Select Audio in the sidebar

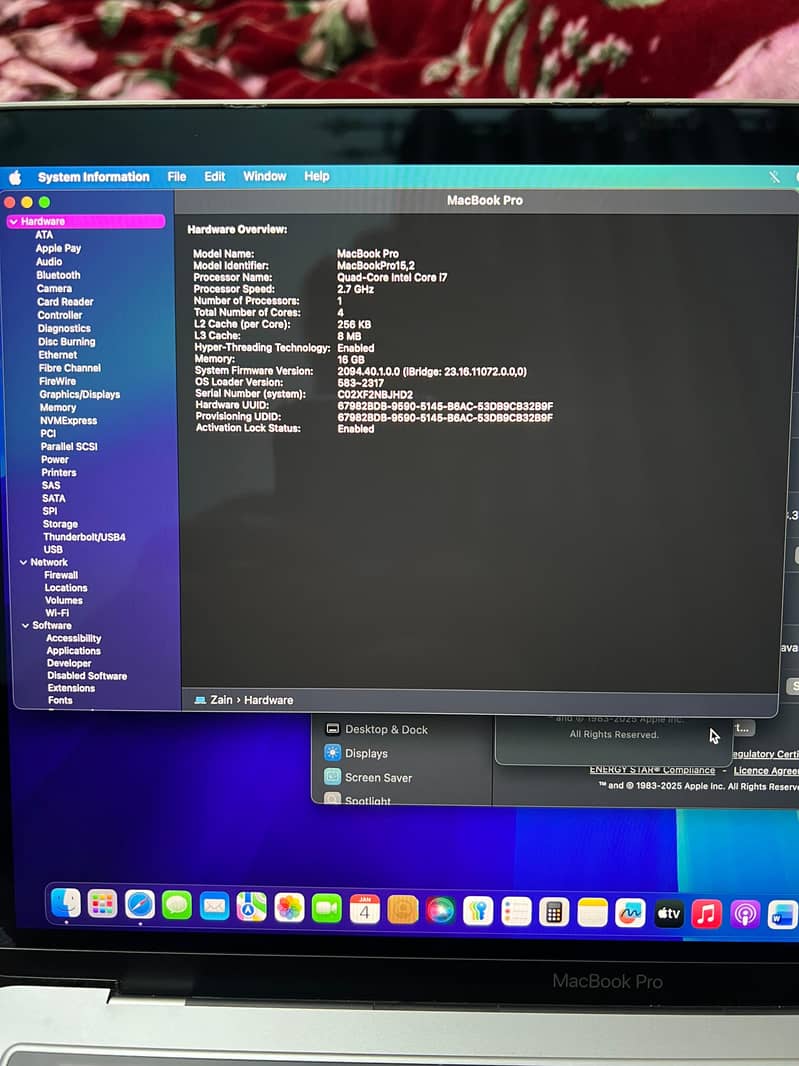click(x=49, y=262)
